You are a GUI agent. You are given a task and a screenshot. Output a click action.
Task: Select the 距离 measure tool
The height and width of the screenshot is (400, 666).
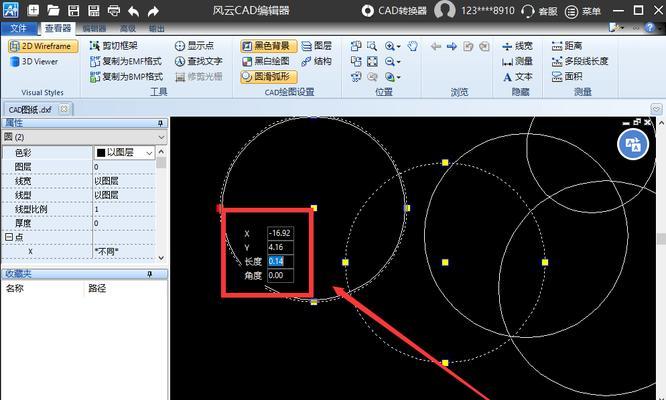(x=567, y=45)
